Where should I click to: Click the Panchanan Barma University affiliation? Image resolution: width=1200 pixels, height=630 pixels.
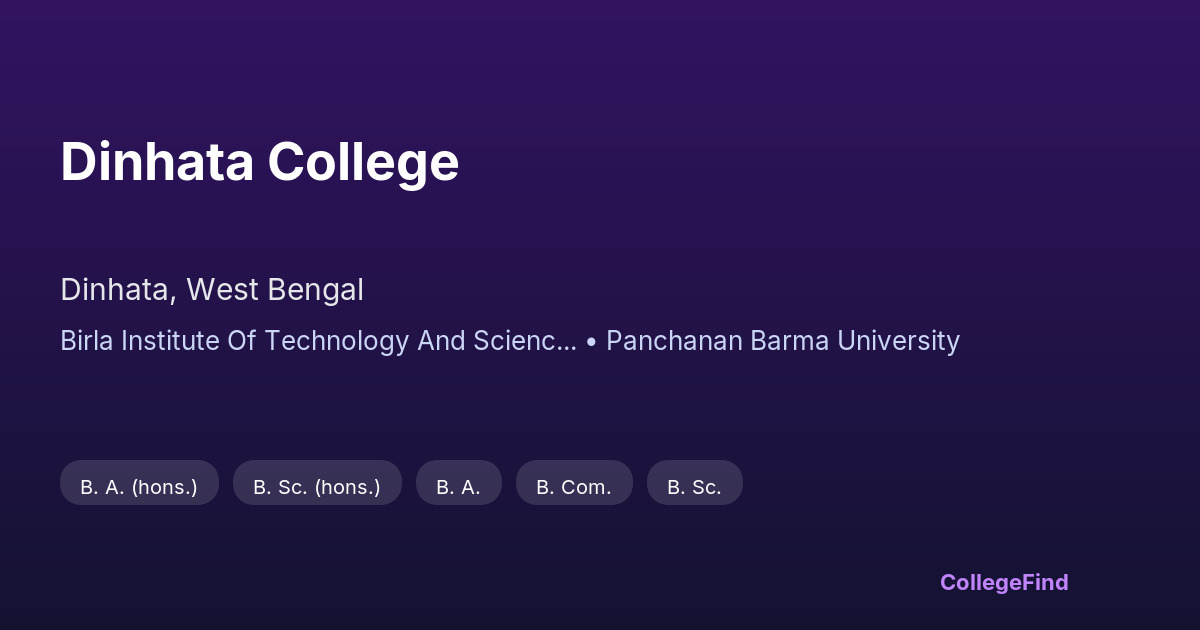783,341
